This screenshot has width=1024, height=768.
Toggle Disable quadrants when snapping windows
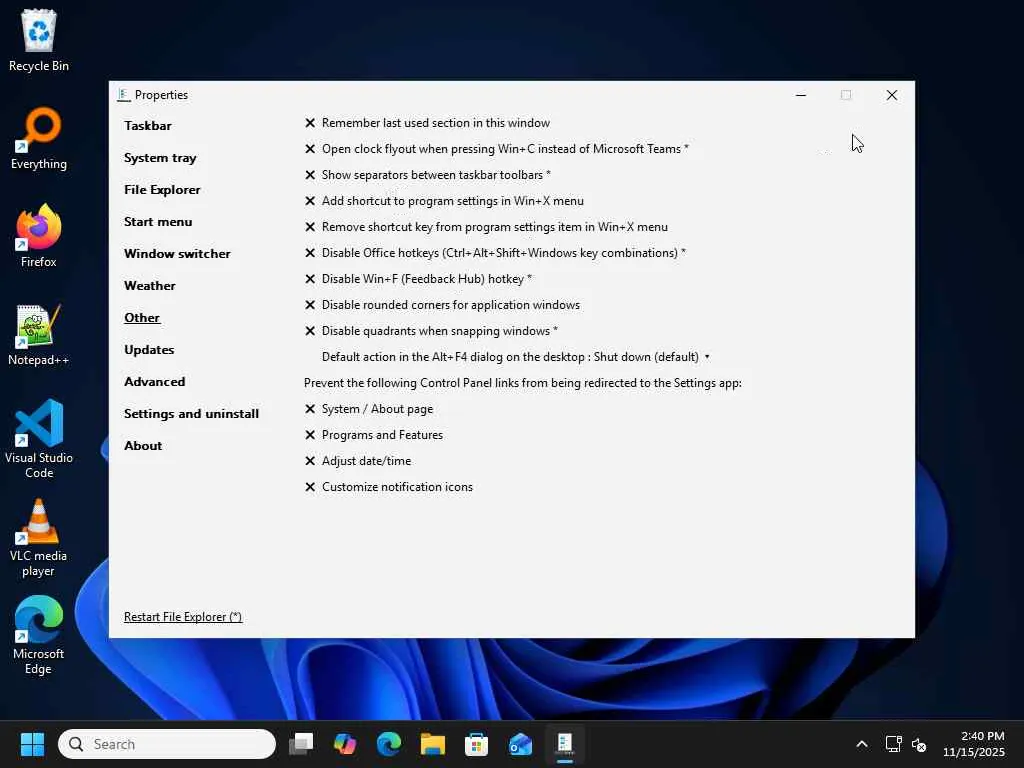pyautogui.click(x=431, y=331)
